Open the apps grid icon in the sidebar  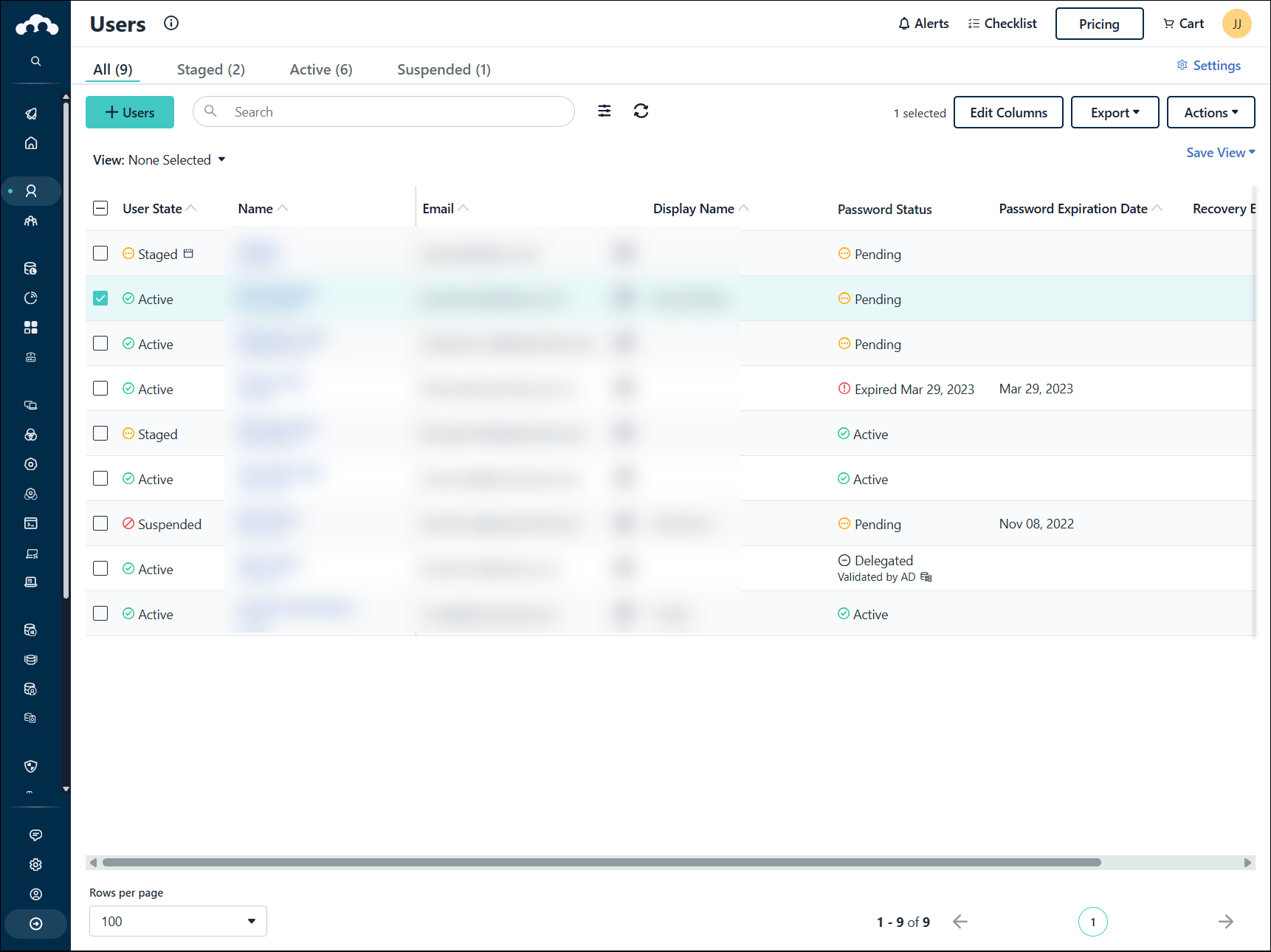(x=31, y=327)
